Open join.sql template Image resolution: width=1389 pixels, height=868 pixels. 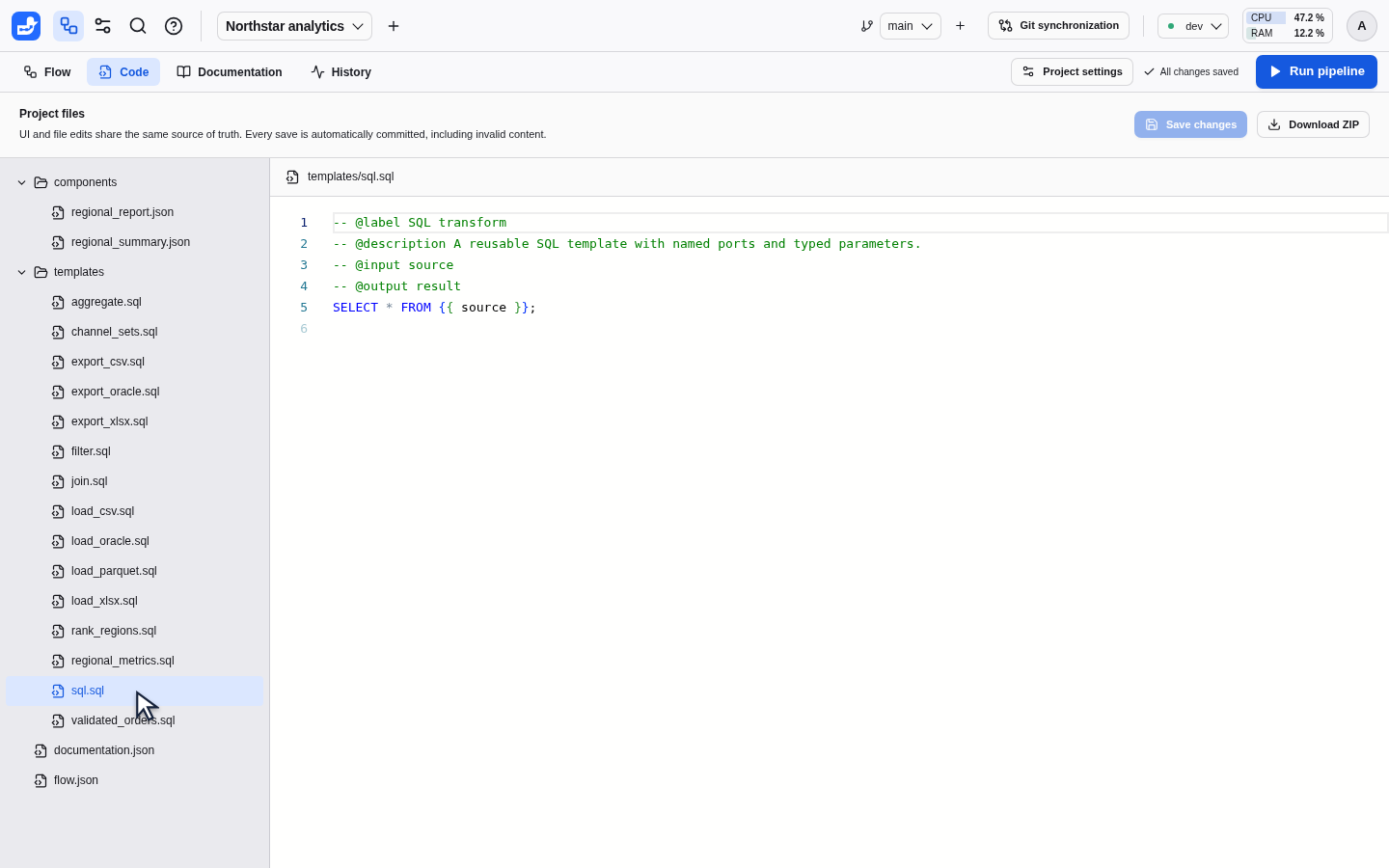click(135, 481)
